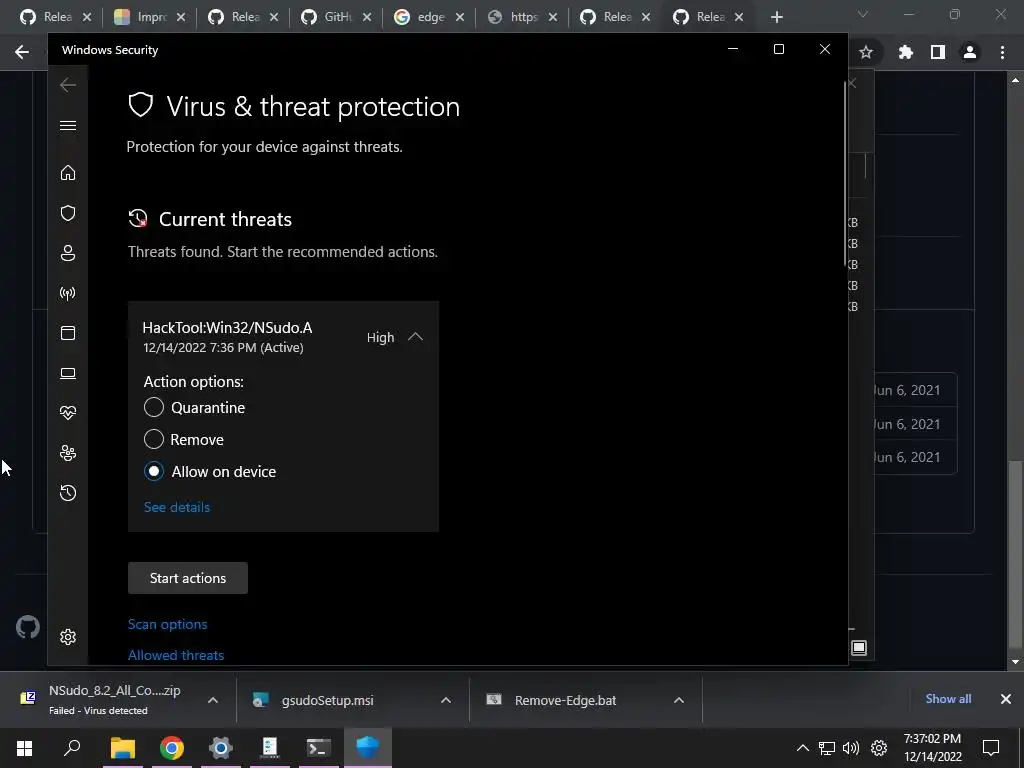This screenshot has height=768, width=1024.
Task: Open the Home section in Windows Security sidebar
Action: pos(68,173)
